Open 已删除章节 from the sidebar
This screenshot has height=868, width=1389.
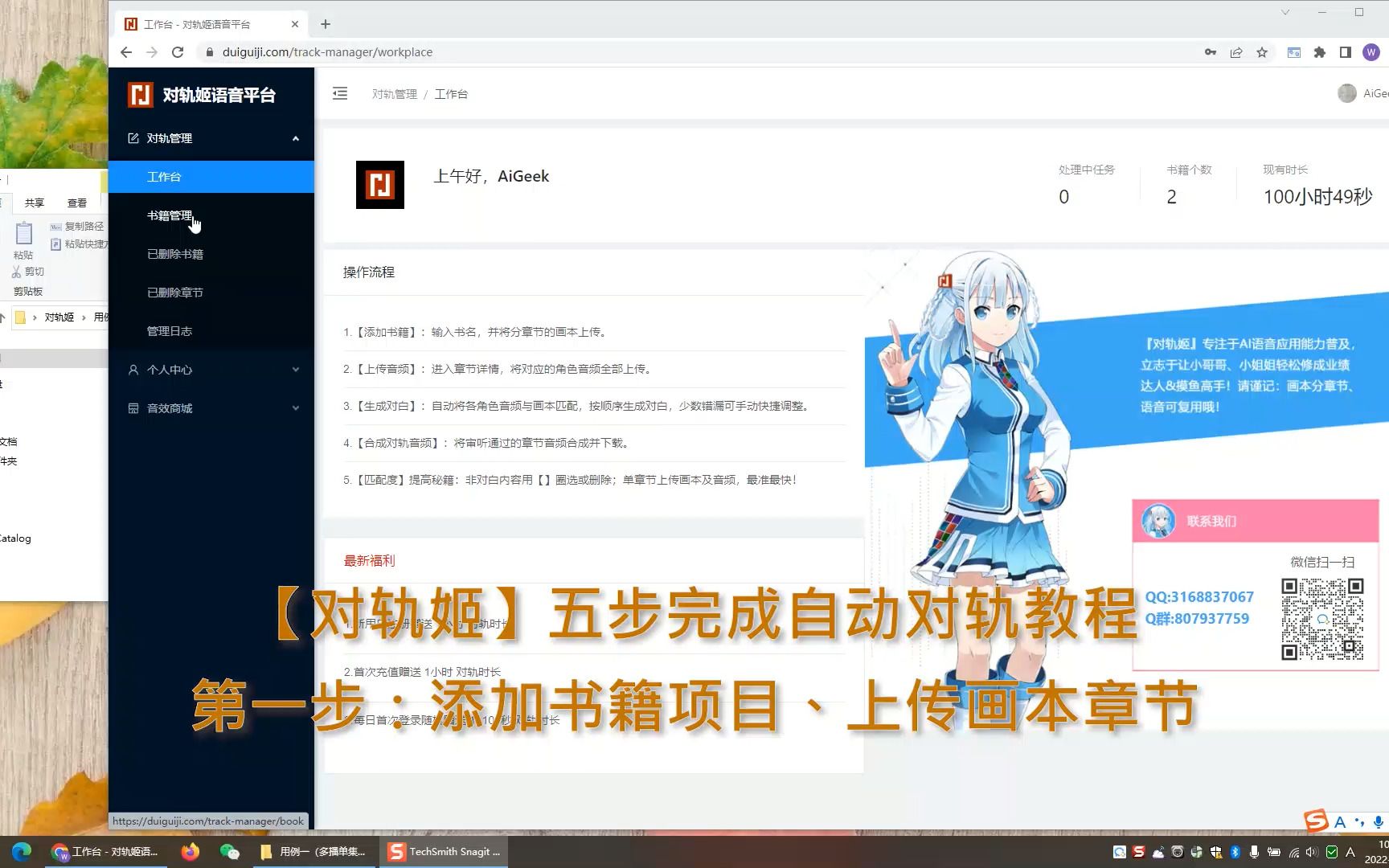point(174,292)
